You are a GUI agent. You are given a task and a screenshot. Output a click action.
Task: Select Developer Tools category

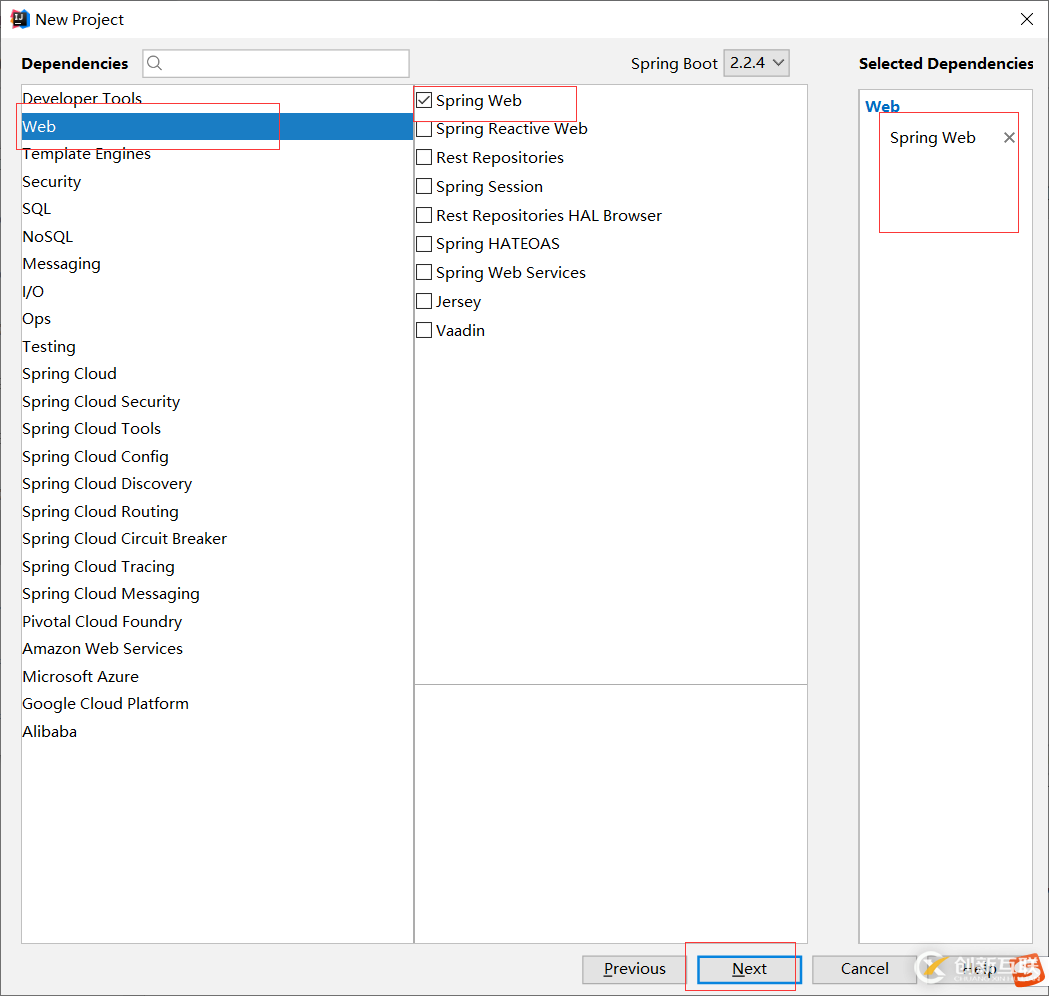coord(217,98)
